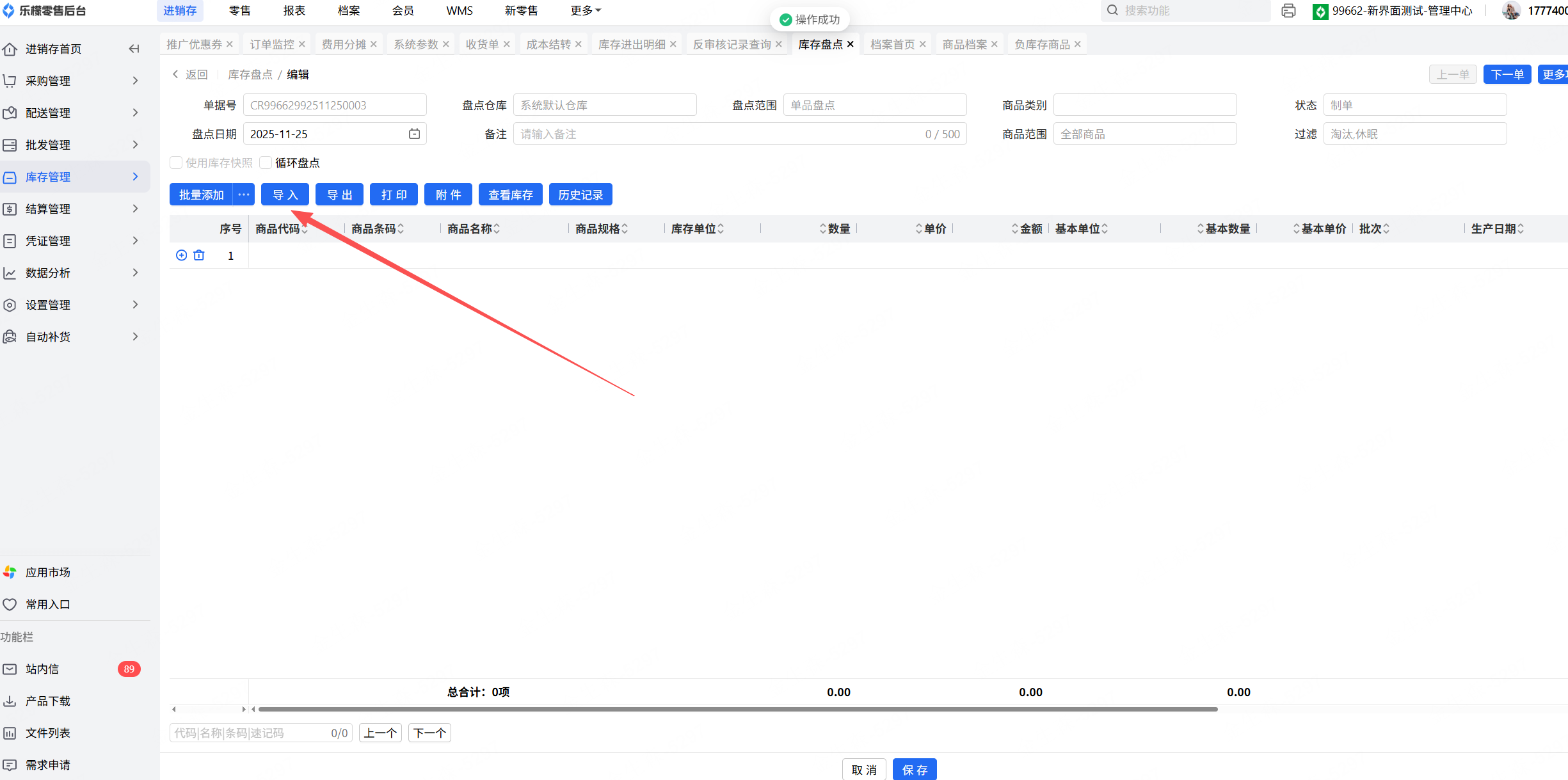1568x780 pixels.
Task: Open the 更多 dropdown in top menu
Action: (585, 11)
